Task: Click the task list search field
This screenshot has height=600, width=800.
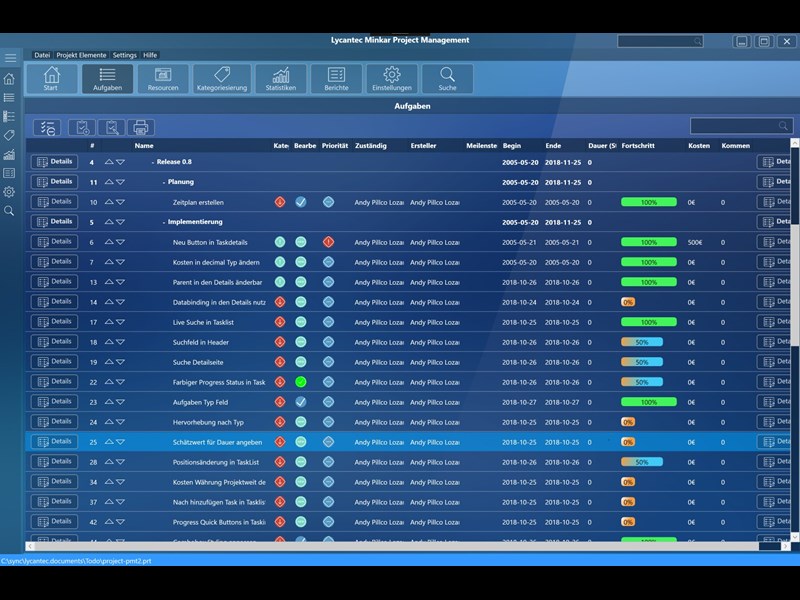Action: pyautogui.click(x=741, y=126)
